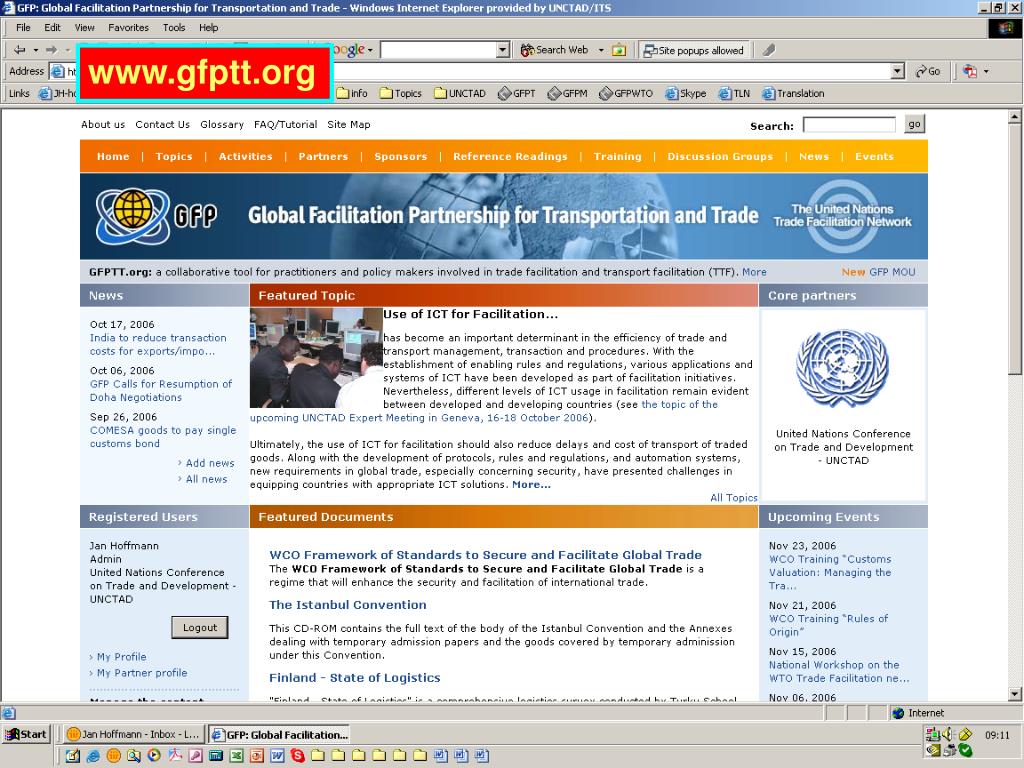
Task: Click the address bar Go button
Action: click(928, 71)
